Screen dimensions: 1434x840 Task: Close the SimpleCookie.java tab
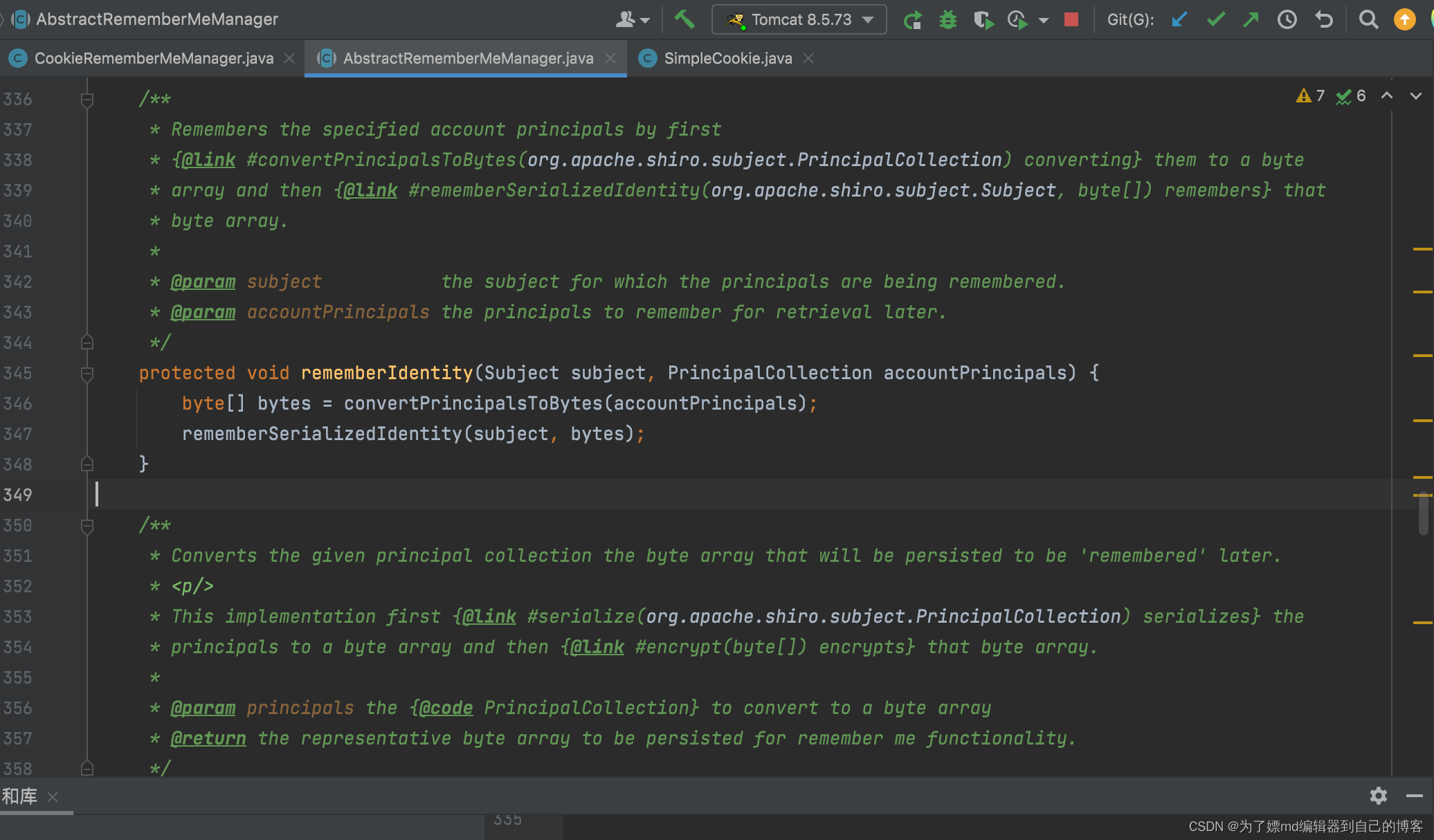click(808, 58)
